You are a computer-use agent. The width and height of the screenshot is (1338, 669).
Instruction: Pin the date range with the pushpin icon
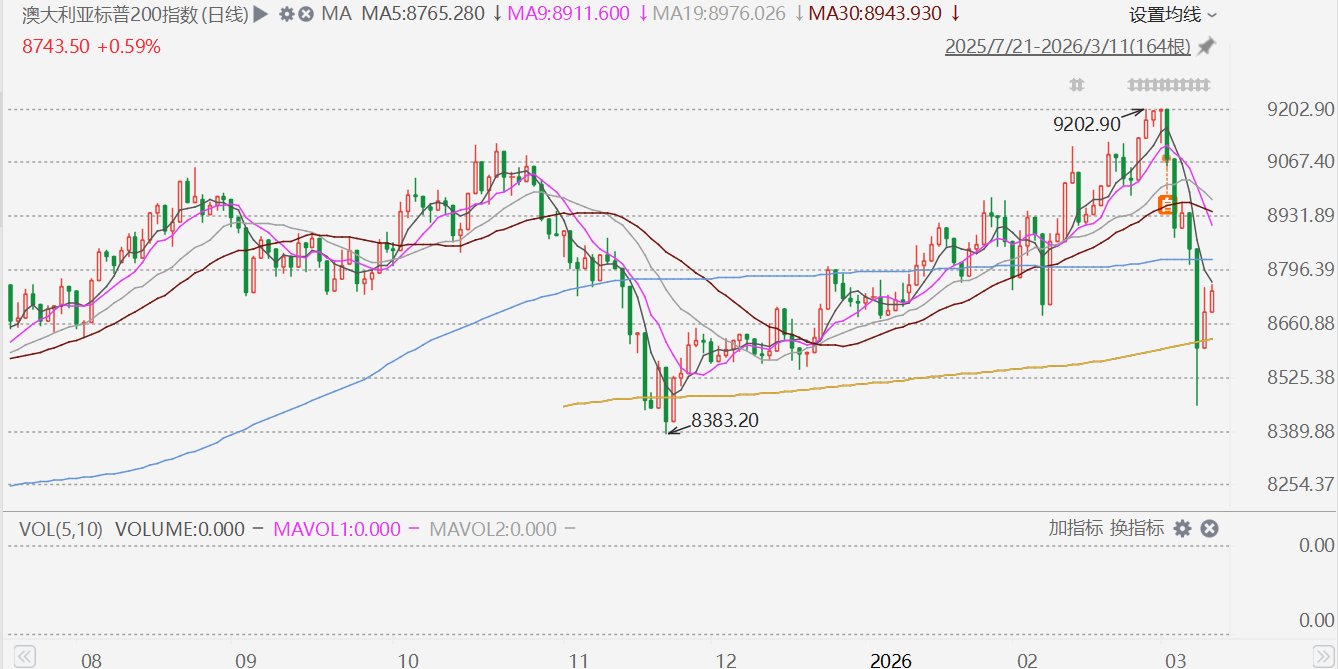point(1206,46)
